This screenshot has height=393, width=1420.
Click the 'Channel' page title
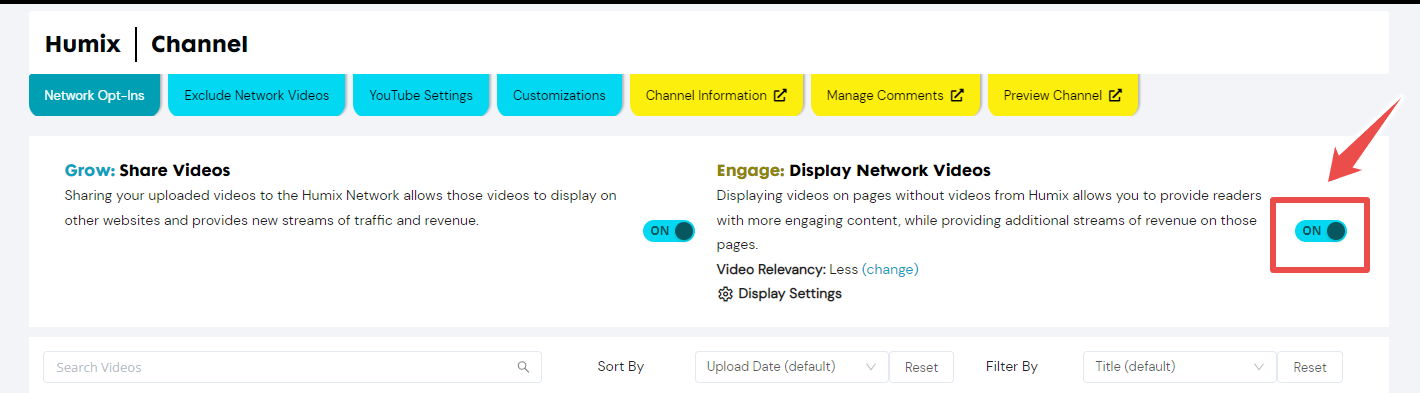pyautogui.click(x=199, y=44)
